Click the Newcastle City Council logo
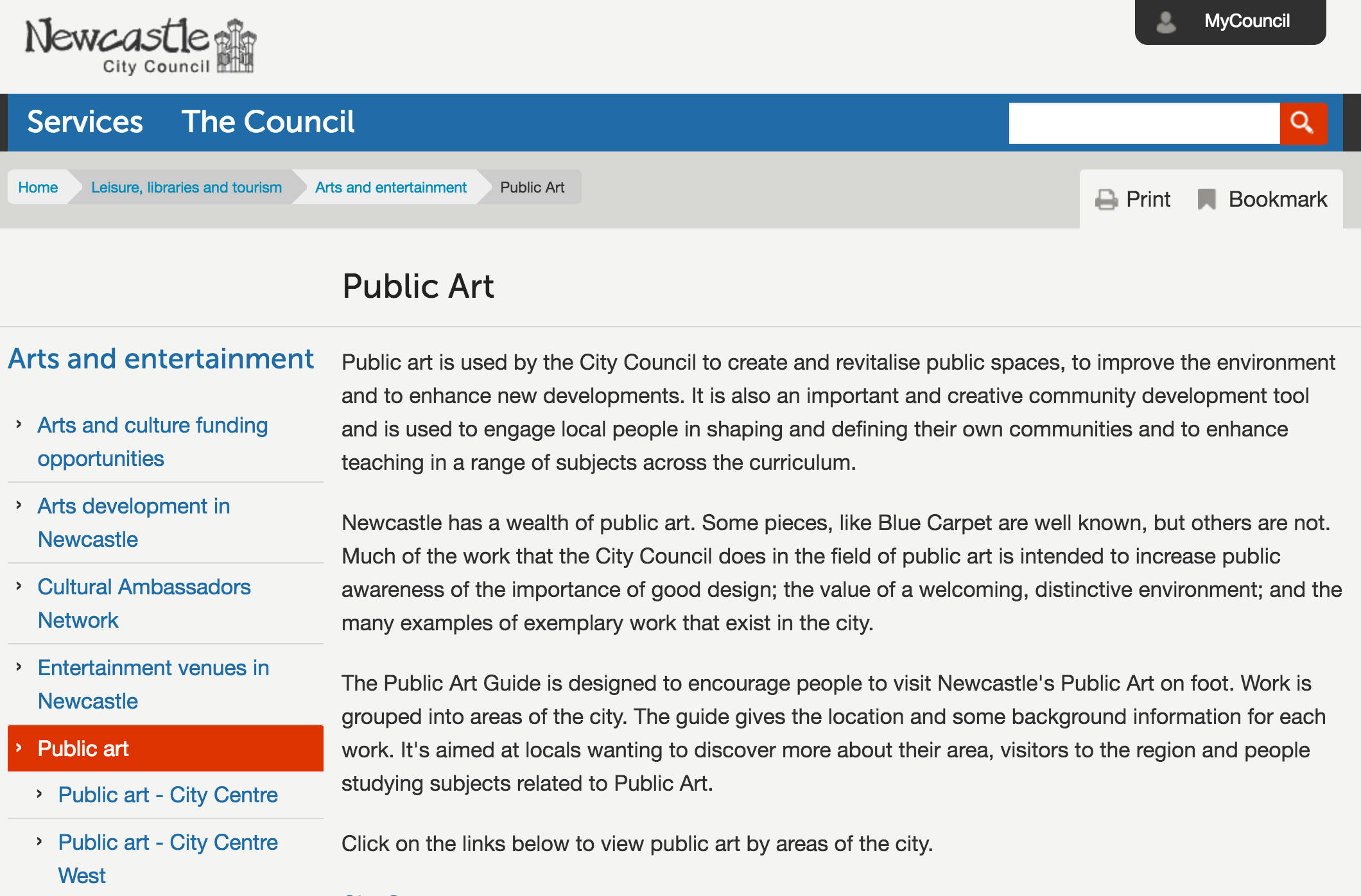Screen dimensions: 1361x896 click(140, 46)
